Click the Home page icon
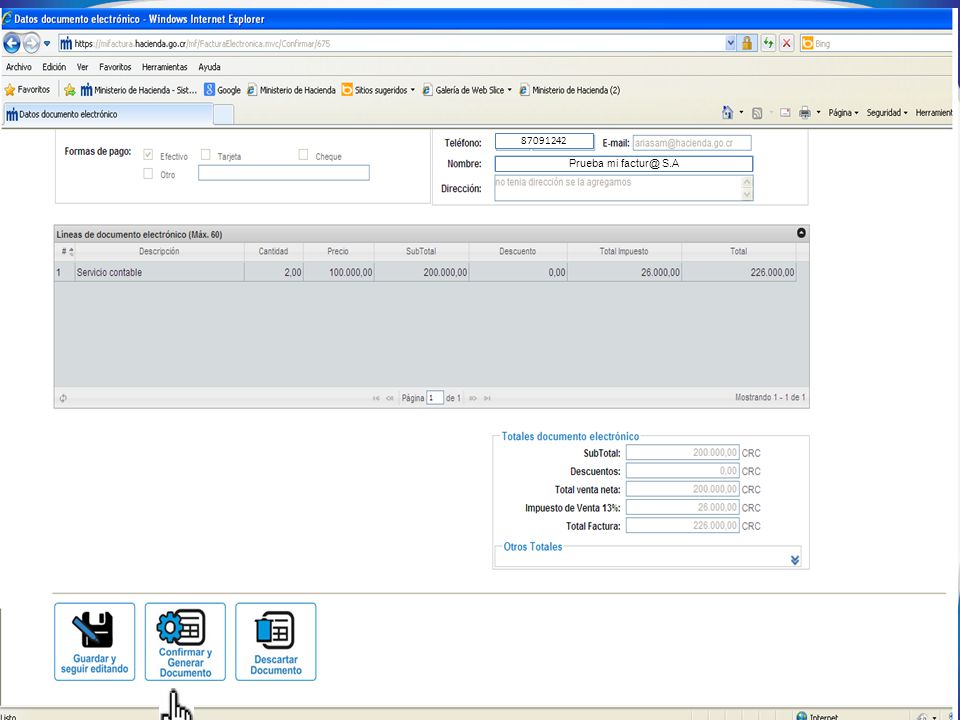960x720 pixels. coord(727,113)
